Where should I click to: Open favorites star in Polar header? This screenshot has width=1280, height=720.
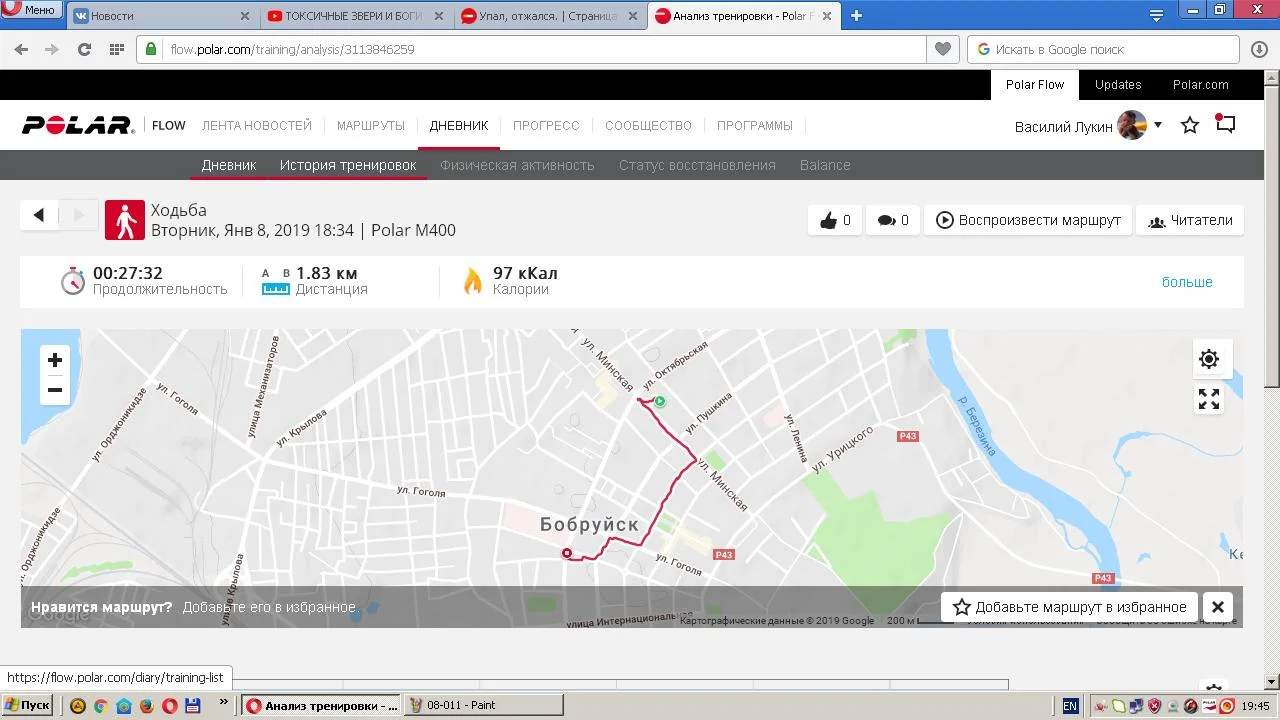coord(1190,125)
